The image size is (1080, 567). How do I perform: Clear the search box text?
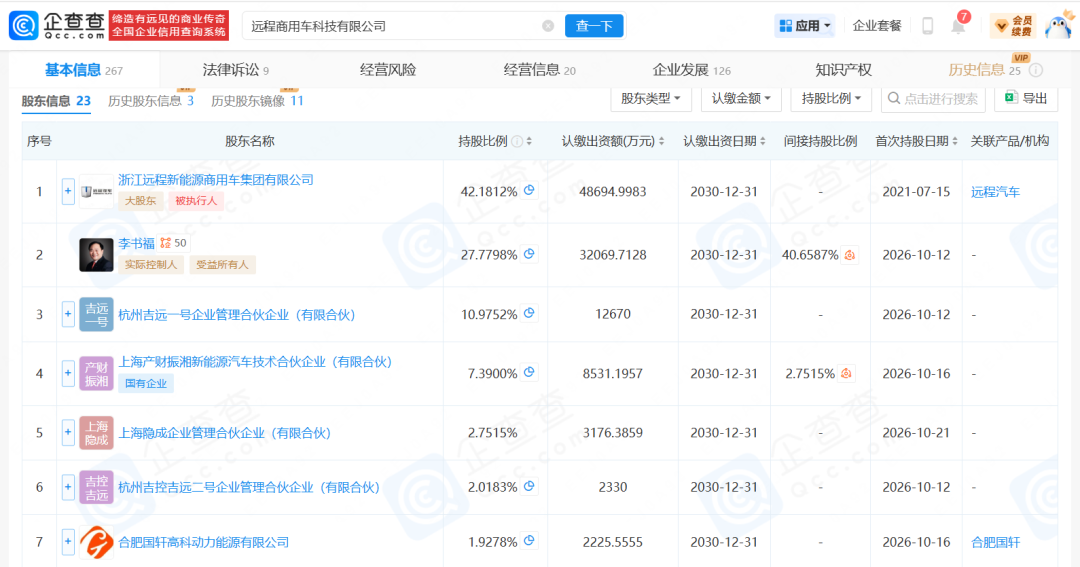(x=548, y=26)
